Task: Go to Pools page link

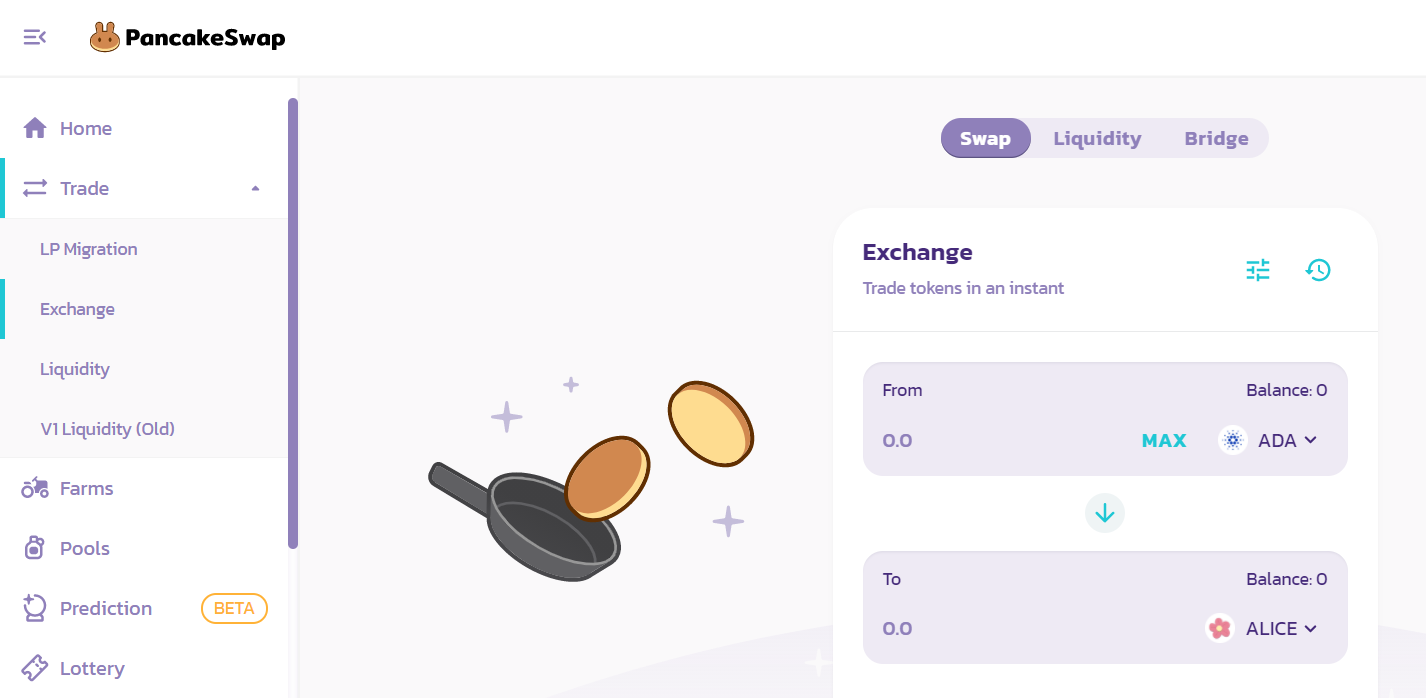Action: (85, 548)
